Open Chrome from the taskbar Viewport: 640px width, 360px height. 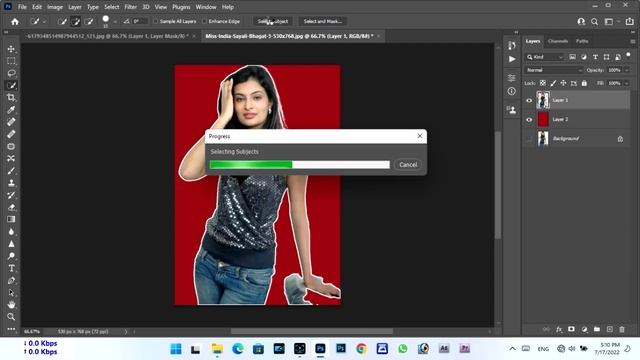361,349
